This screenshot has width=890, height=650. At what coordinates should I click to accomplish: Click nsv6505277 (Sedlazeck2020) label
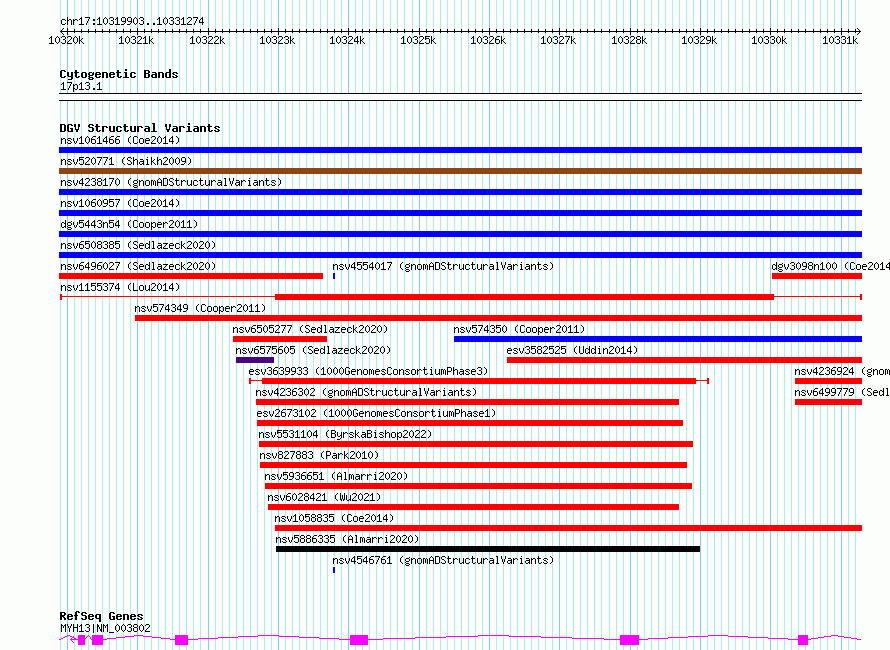coord(310,329)
